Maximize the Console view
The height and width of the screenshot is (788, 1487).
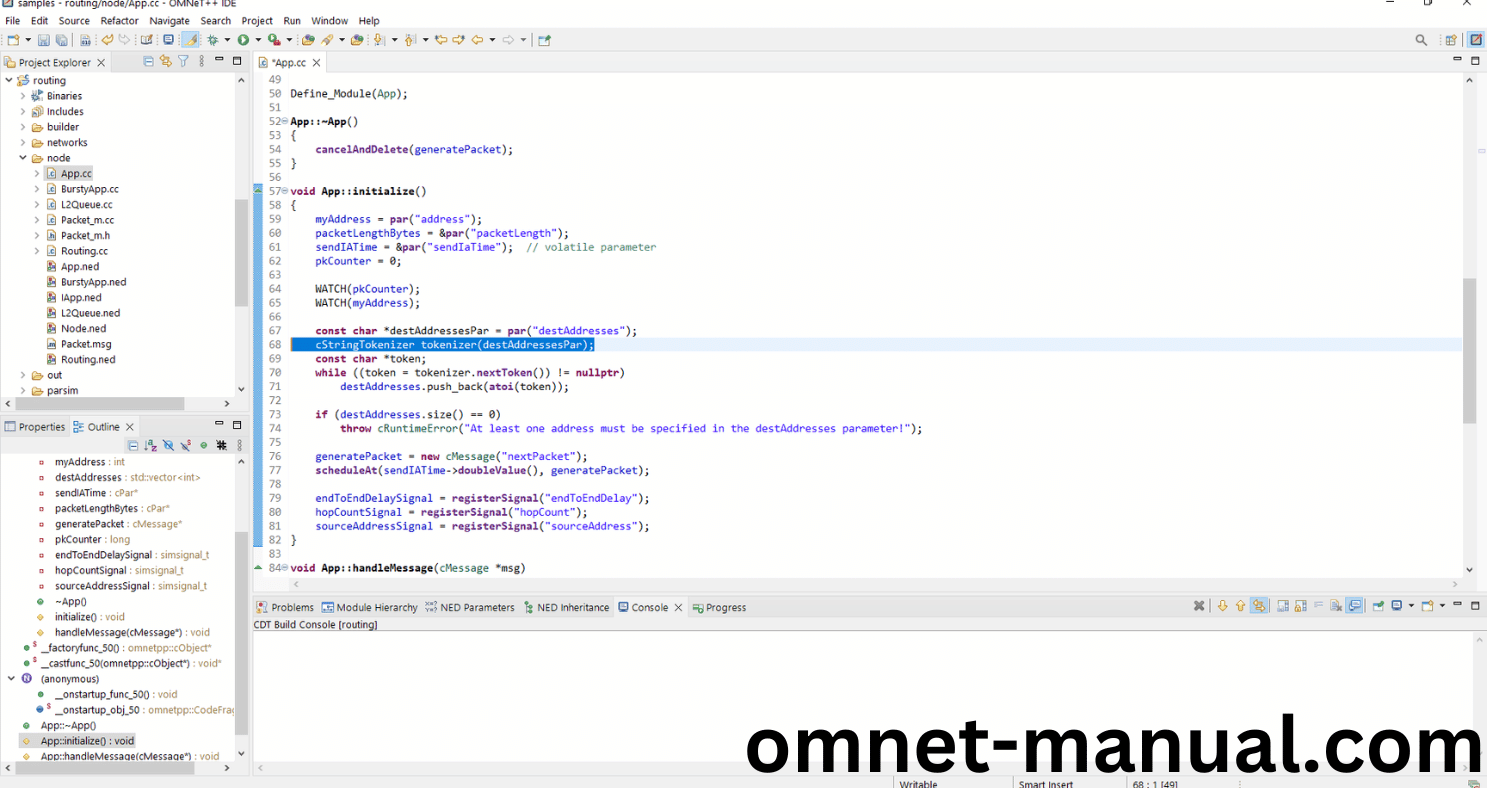click(1476, 605)
